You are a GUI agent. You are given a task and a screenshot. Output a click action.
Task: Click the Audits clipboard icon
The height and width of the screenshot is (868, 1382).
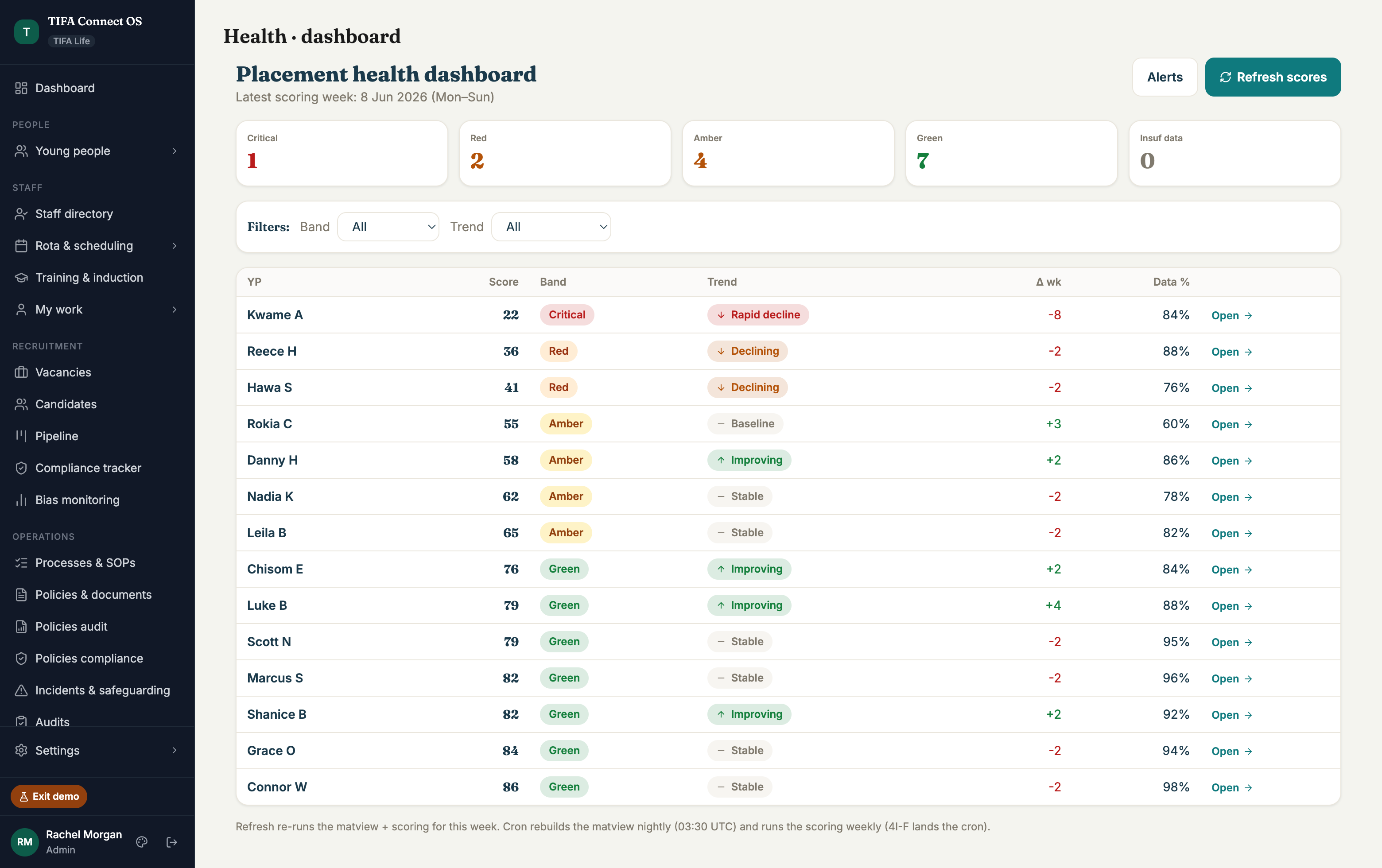[21, 721]
